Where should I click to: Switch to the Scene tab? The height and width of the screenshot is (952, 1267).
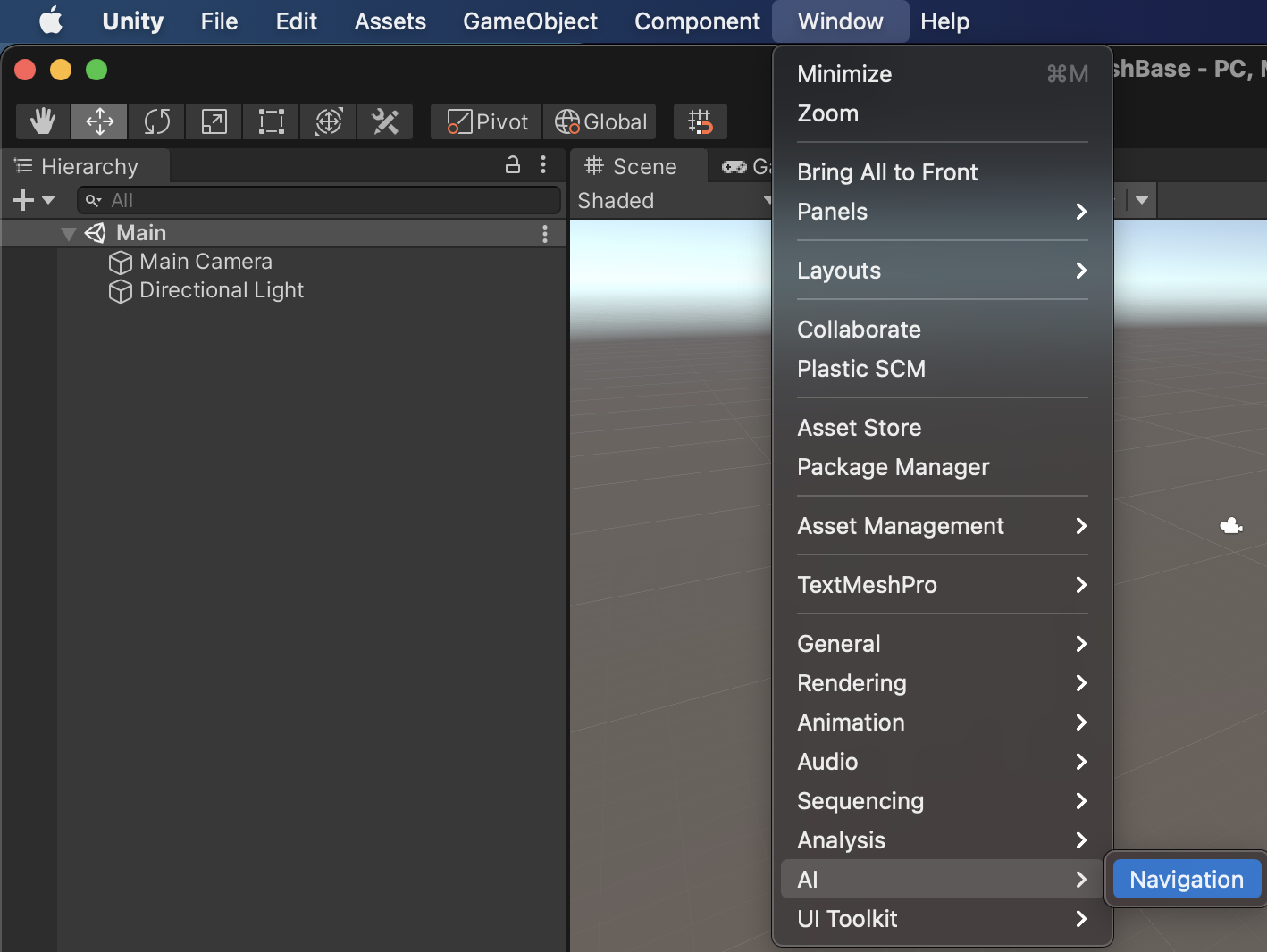click(x=637, y=166)
